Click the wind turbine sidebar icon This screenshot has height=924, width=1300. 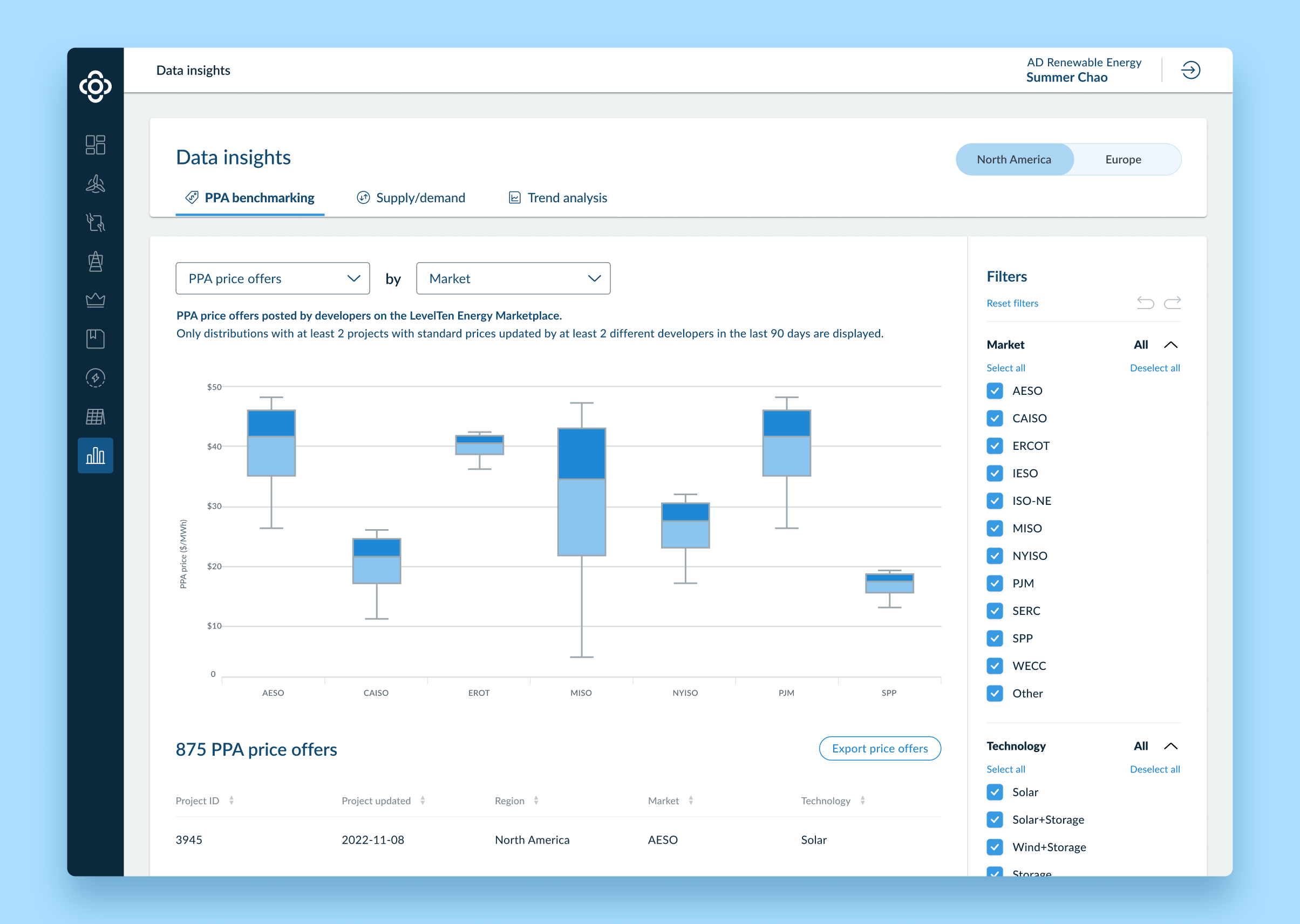pos(95,184)
